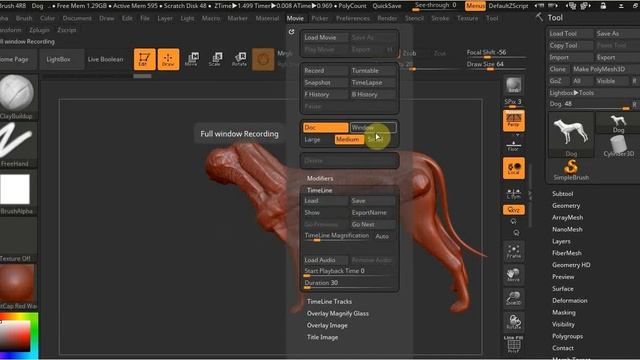This screenshot has width=640, height=360.
Task: Open the Material menu
Action: click(x=267, y=18)
